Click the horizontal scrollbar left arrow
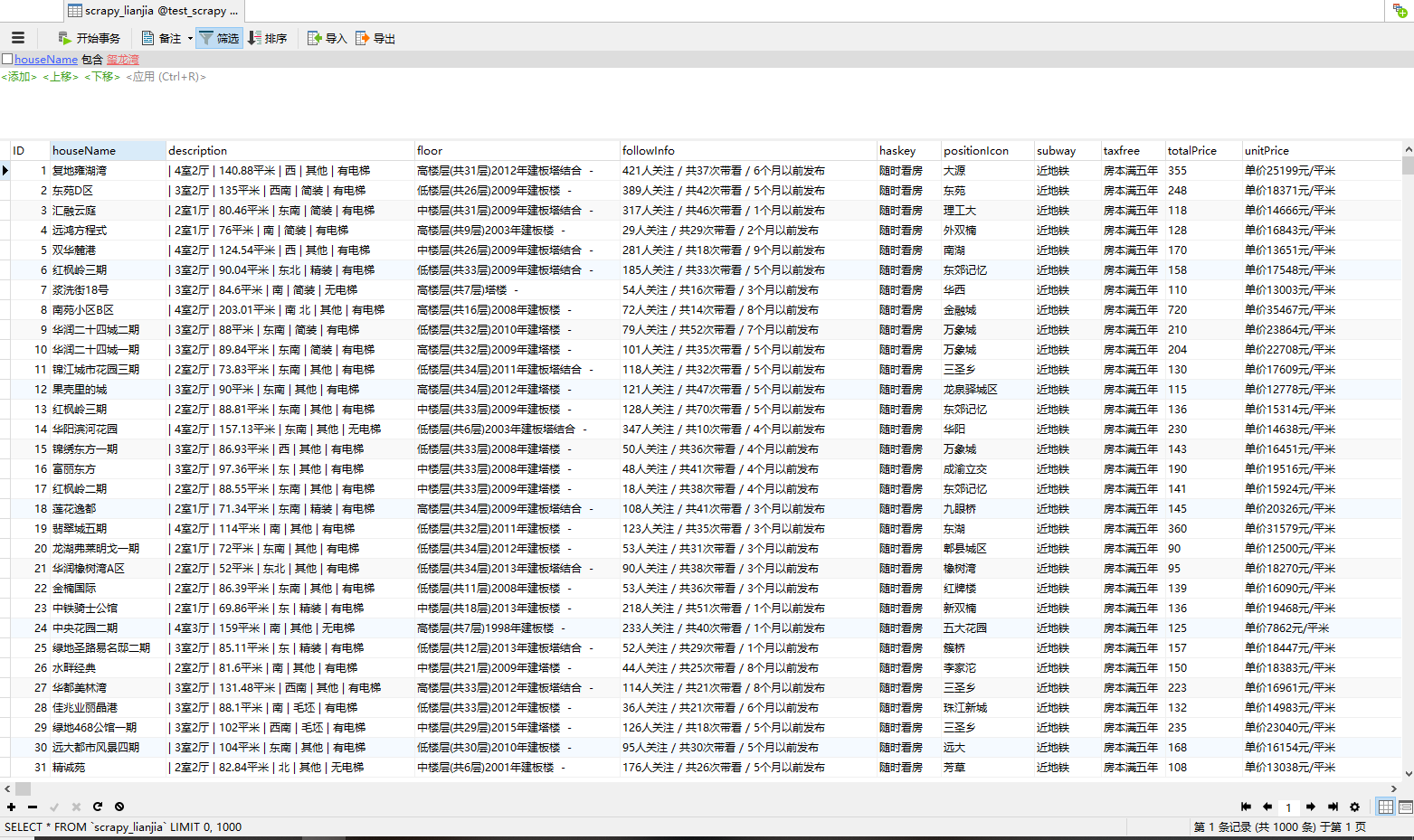The image size is (1414, 840). [7, 788]
